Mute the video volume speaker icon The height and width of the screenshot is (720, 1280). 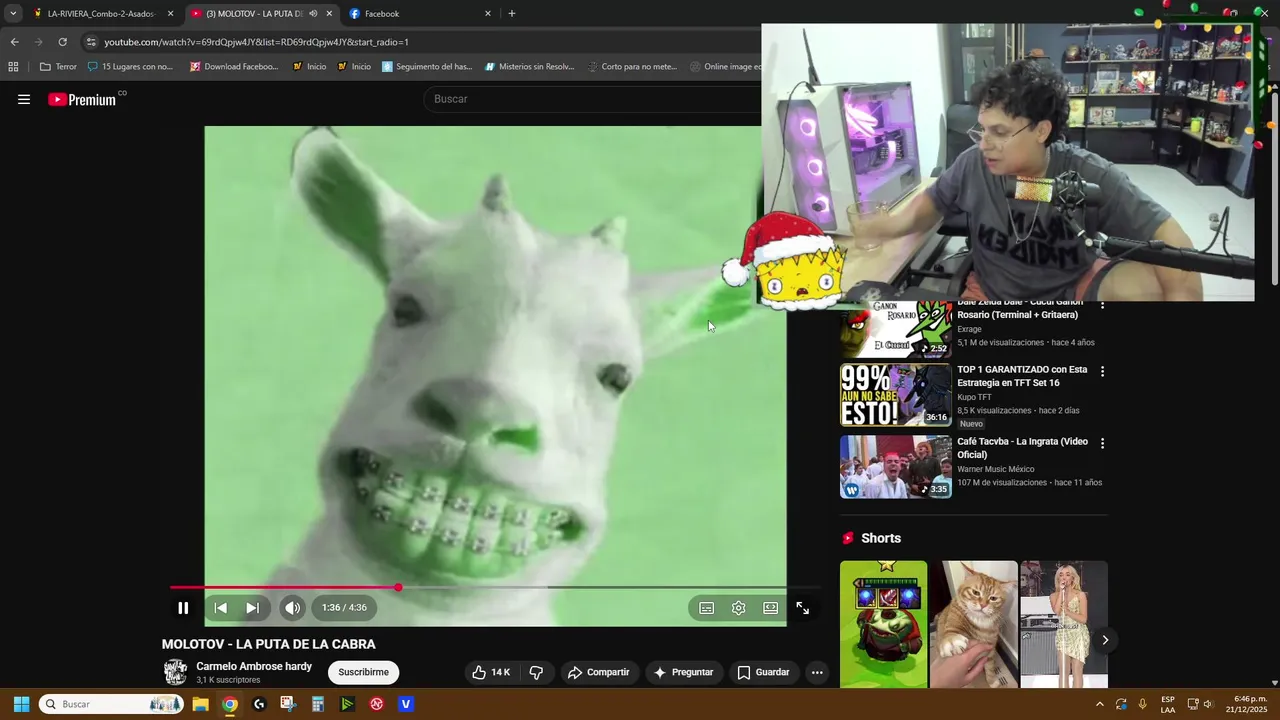[292, 608]
